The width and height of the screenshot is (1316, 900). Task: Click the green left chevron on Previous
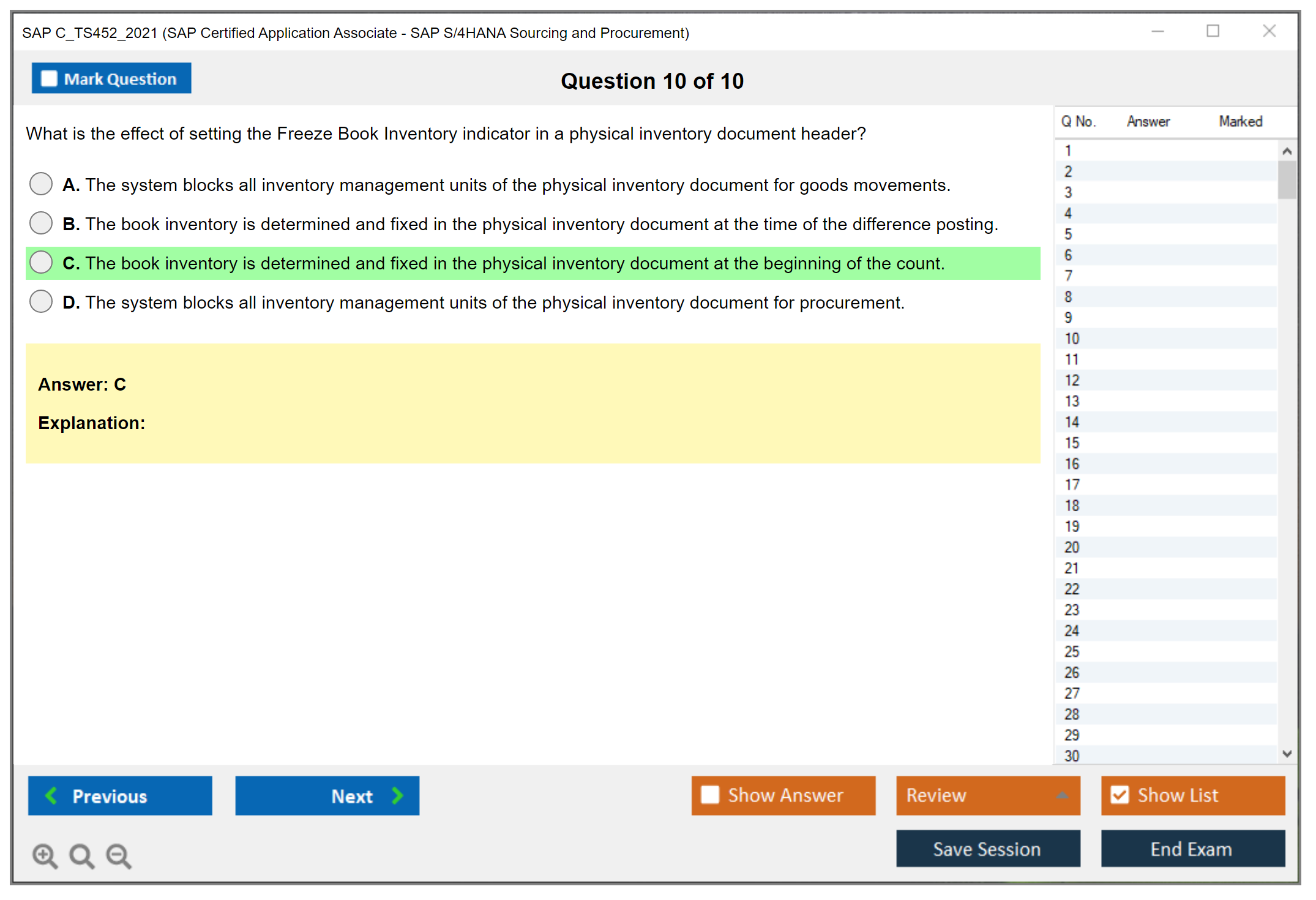51,795
